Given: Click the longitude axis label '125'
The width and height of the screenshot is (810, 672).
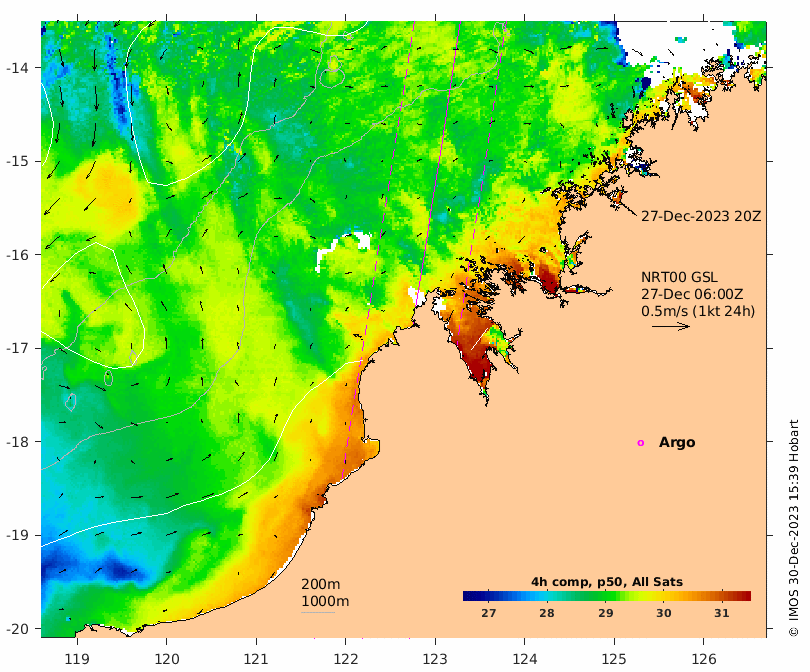Looking at the screenshot, I should (614, 659).
